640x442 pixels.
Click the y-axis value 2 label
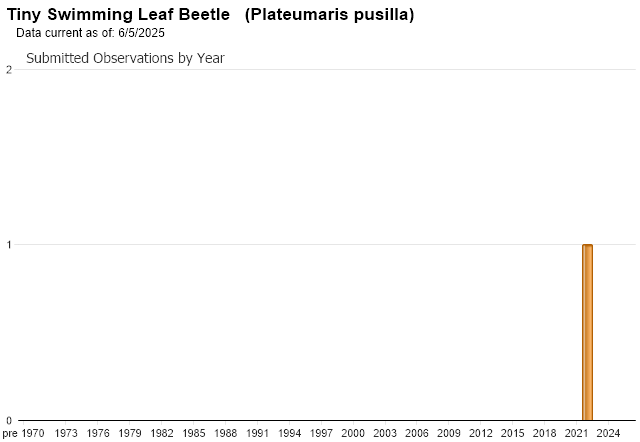pyautogui.click(x=9, y=70)
